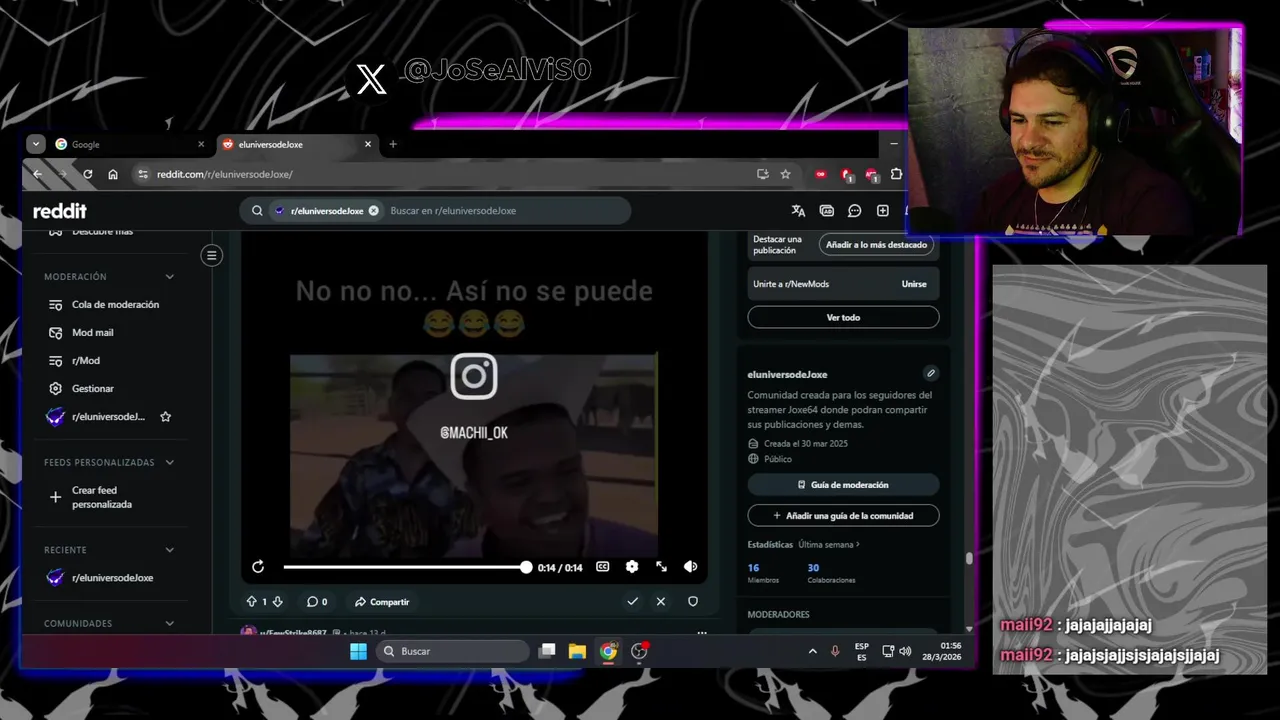Collapse the COMUNIDADES section
Image resolution: width=1280 pixels, height=720 pixels.
pos(169,623)
